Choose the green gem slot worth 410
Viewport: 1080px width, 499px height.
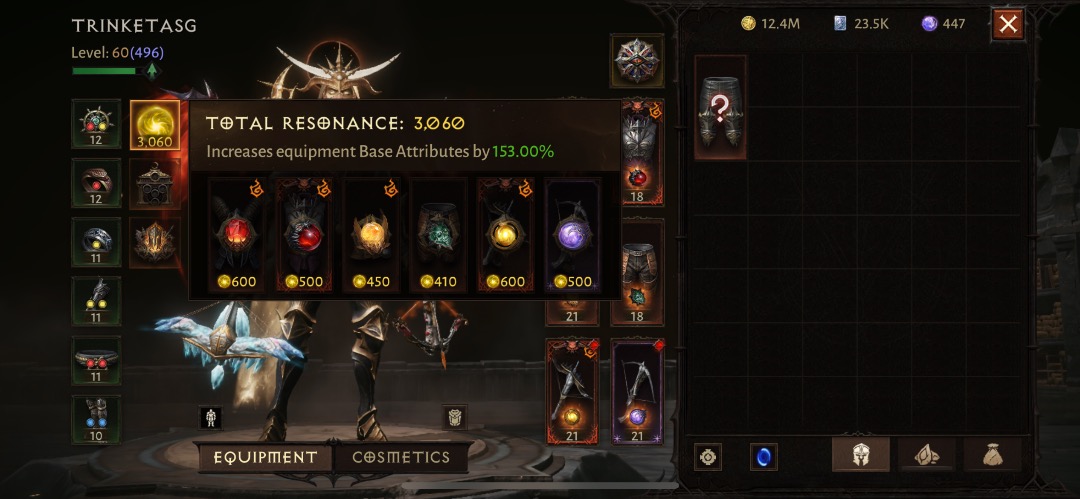tap(438, 235)
